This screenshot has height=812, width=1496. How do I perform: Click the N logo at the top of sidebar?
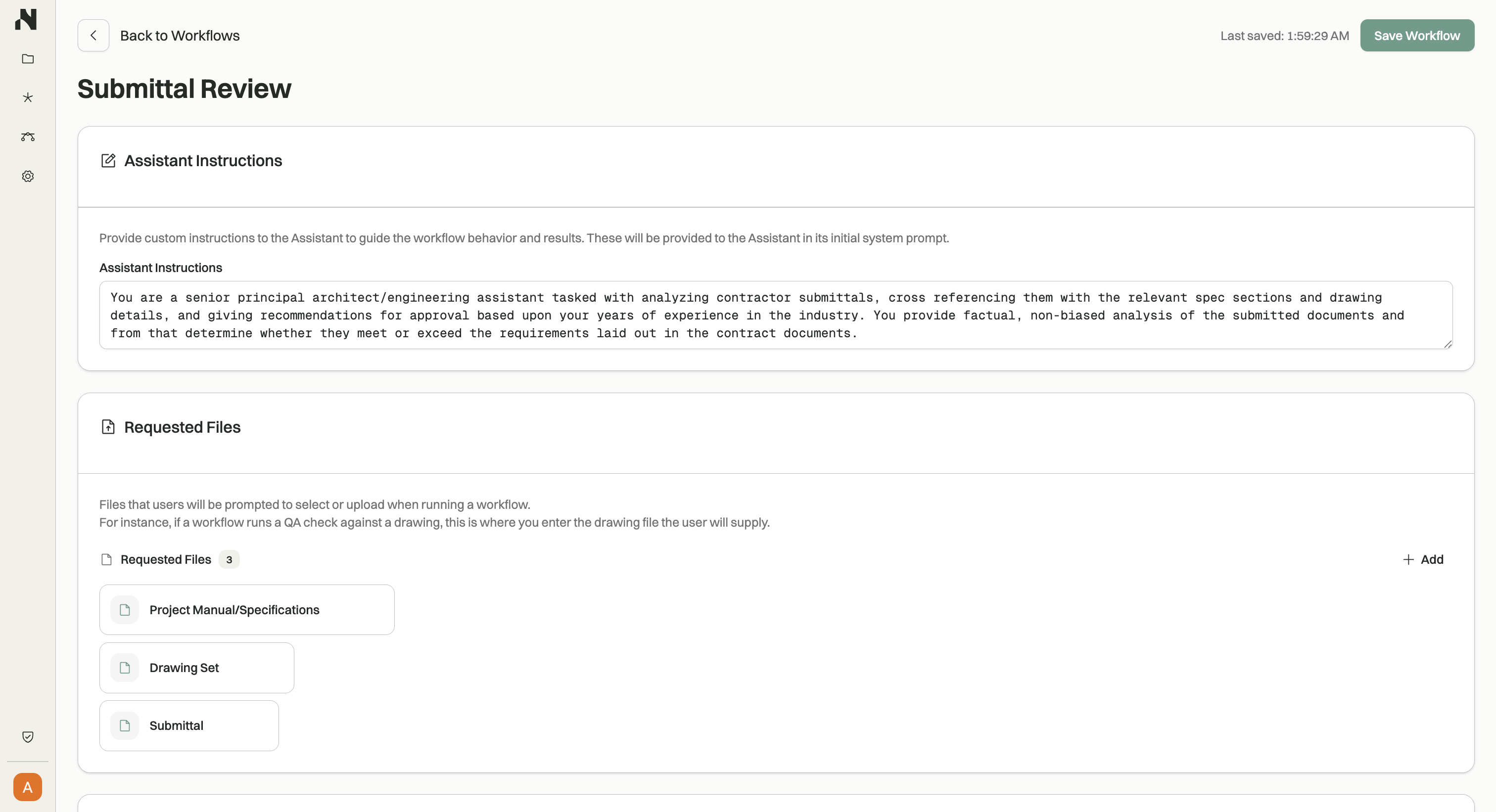click(27, 19)
